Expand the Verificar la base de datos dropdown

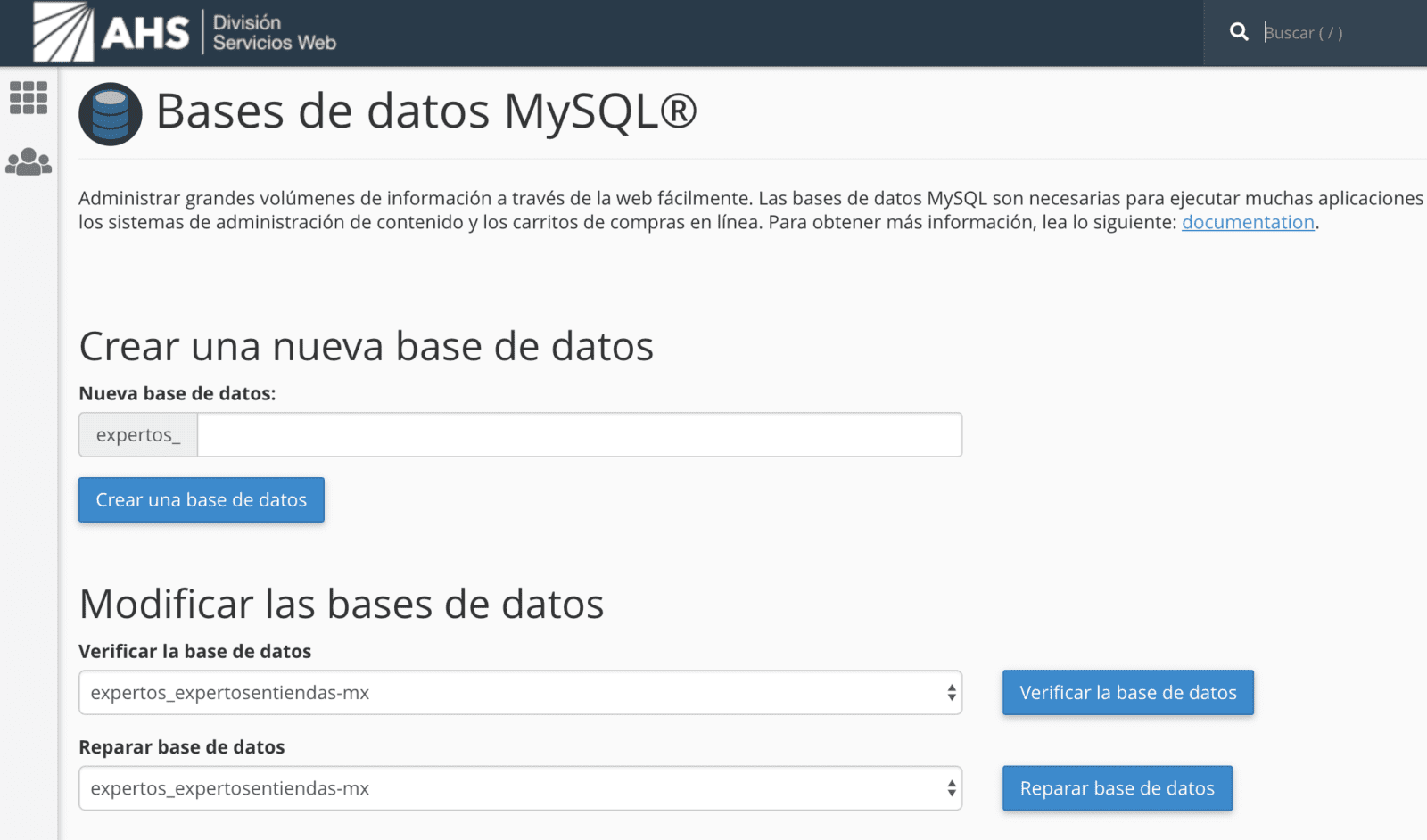521,693
